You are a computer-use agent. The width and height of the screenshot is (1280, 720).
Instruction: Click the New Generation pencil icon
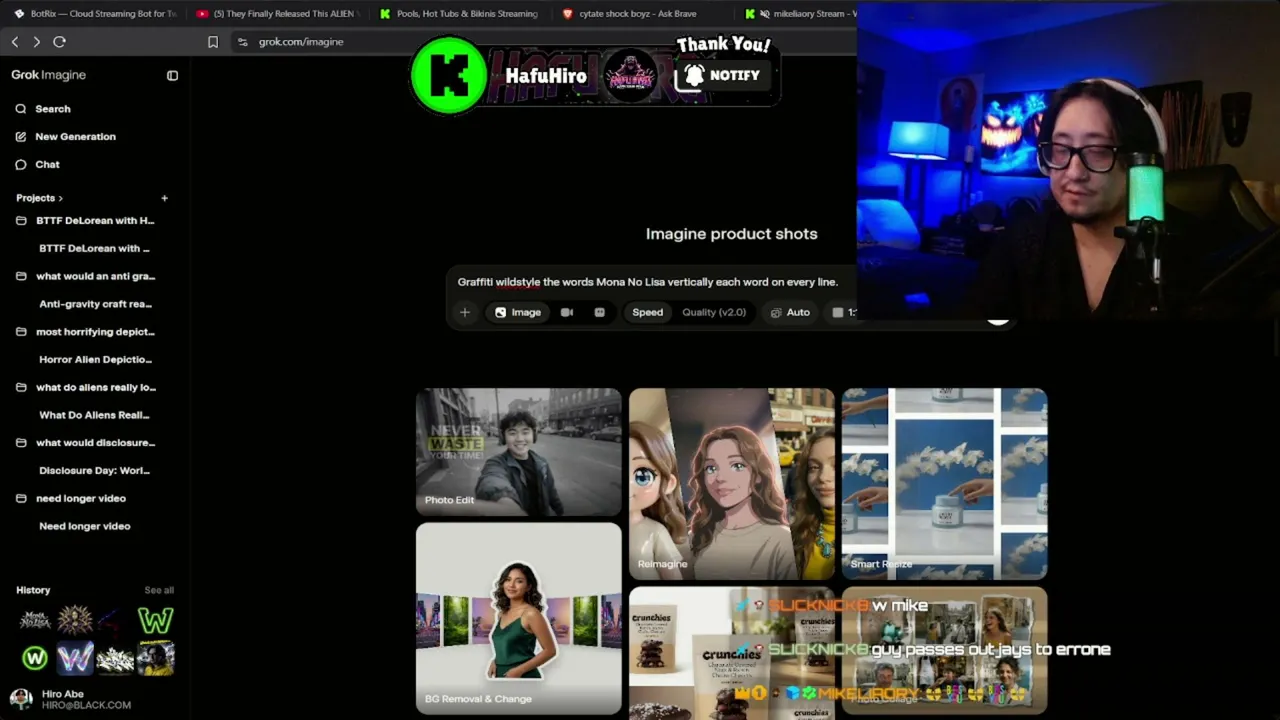click(x=21, y=137)
